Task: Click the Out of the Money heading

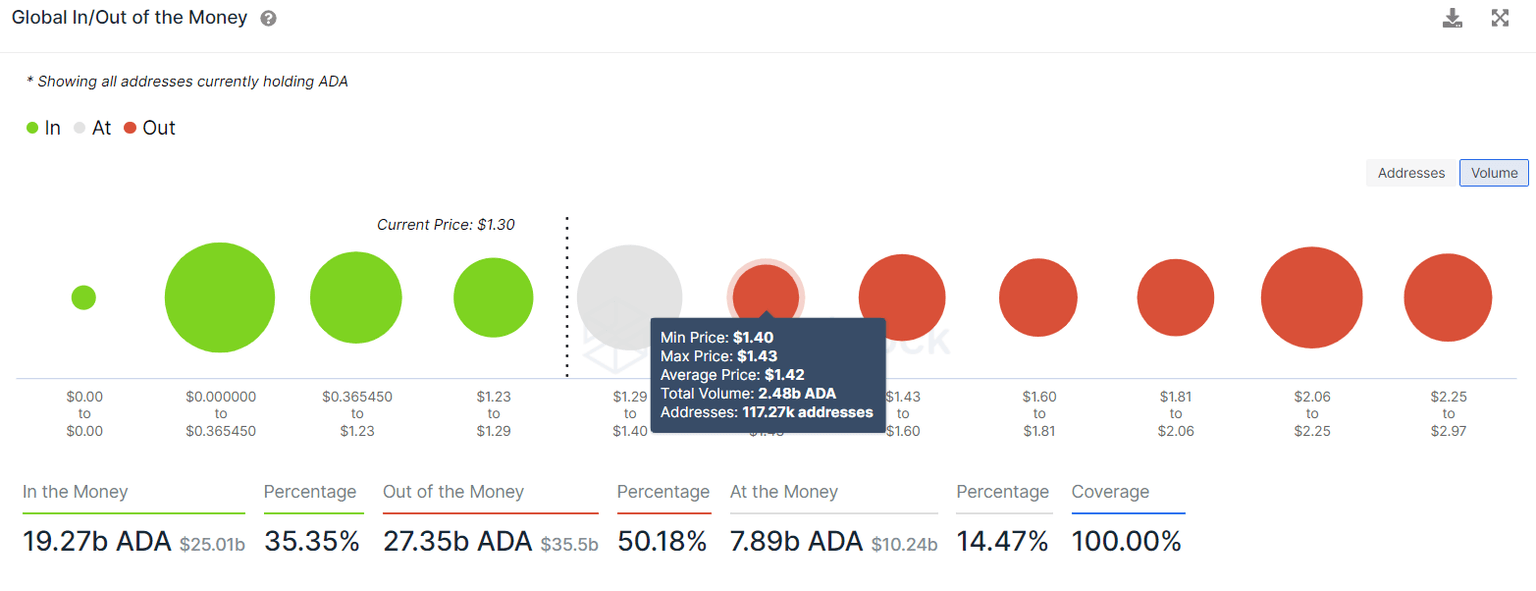Action: tap(453, 492)
